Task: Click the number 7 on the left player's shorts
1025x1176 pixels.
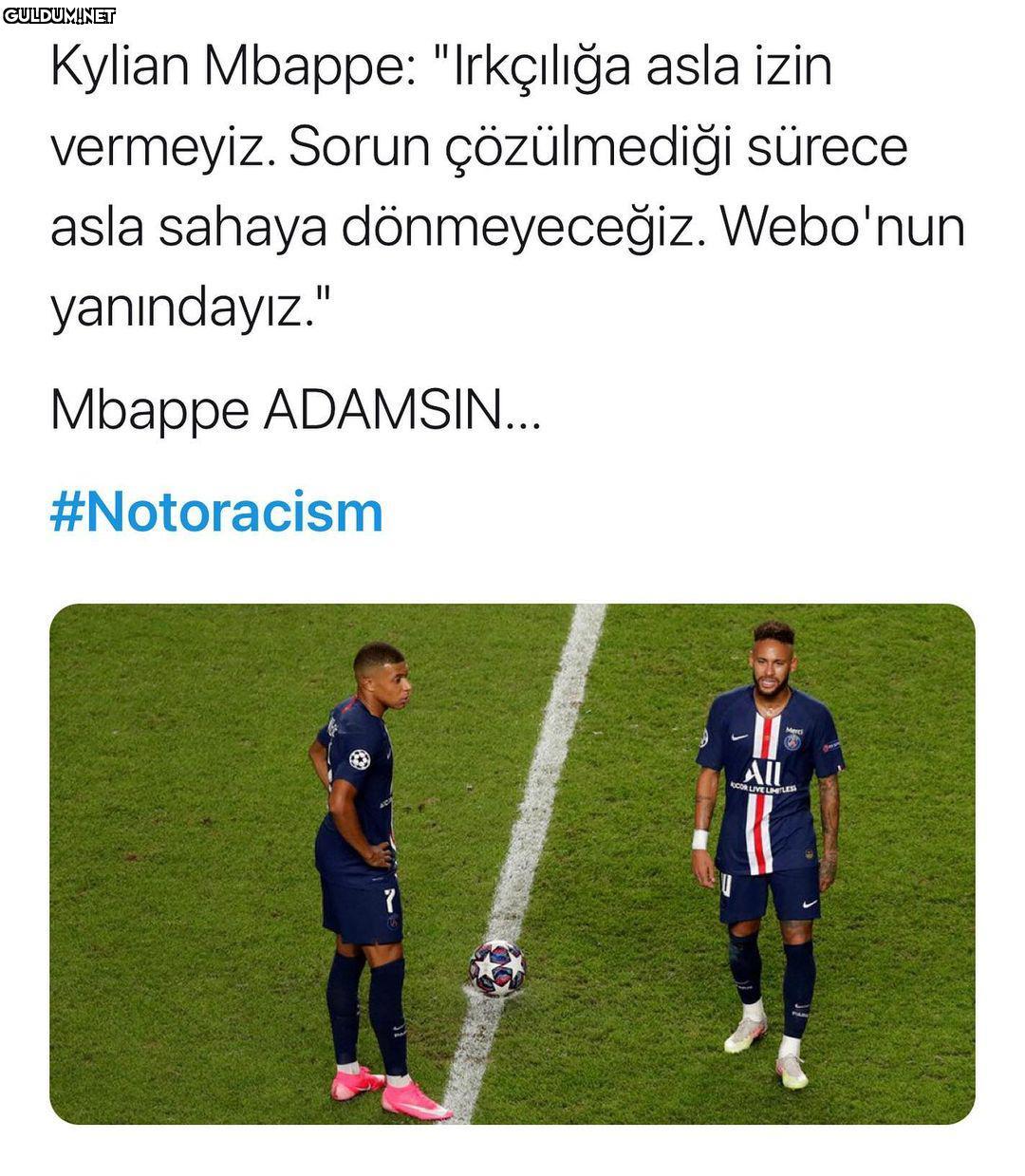Action: (x=388, y=900)
